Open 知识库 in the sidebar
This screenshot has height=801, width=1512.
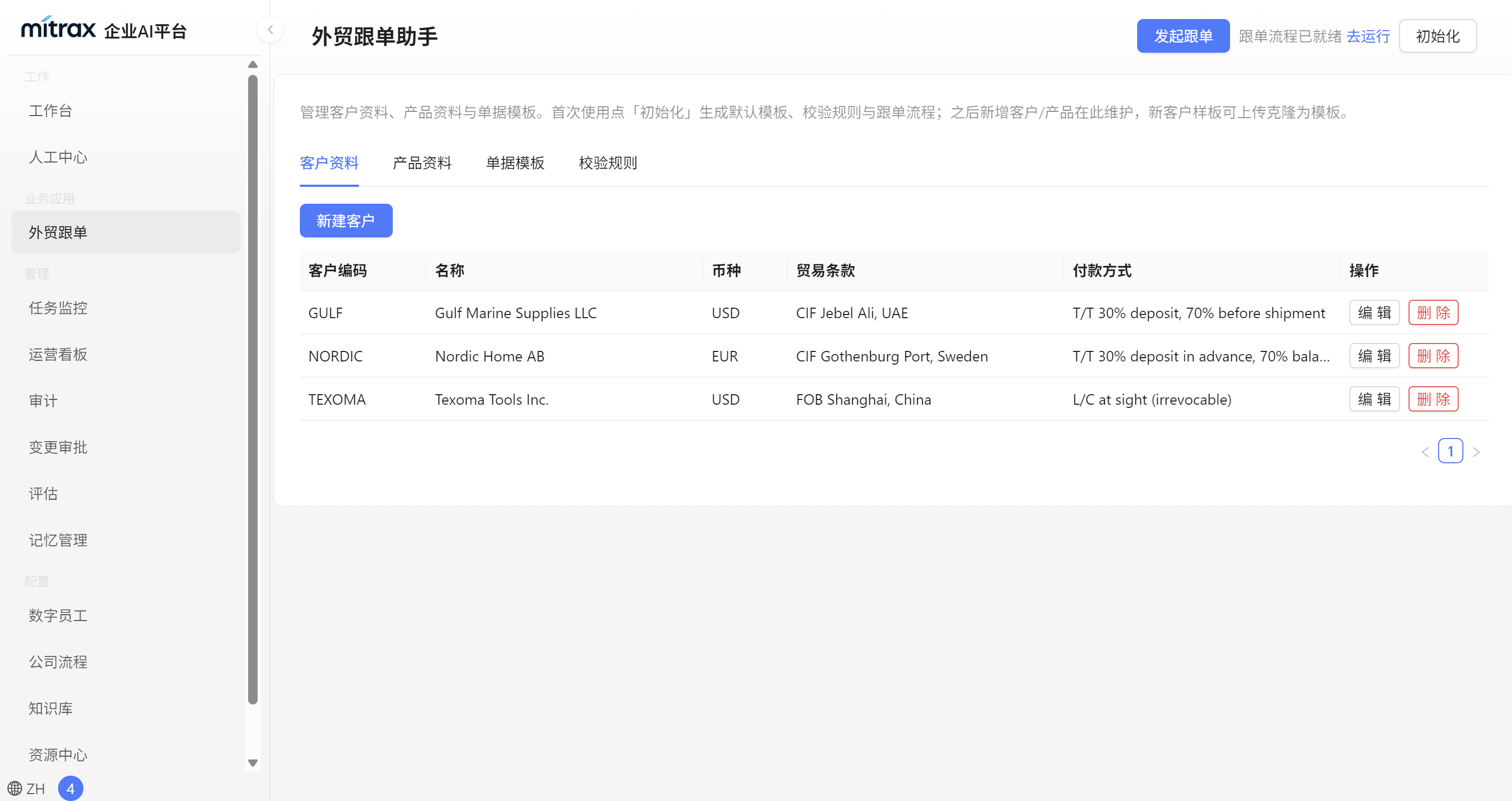coord(126,708)
